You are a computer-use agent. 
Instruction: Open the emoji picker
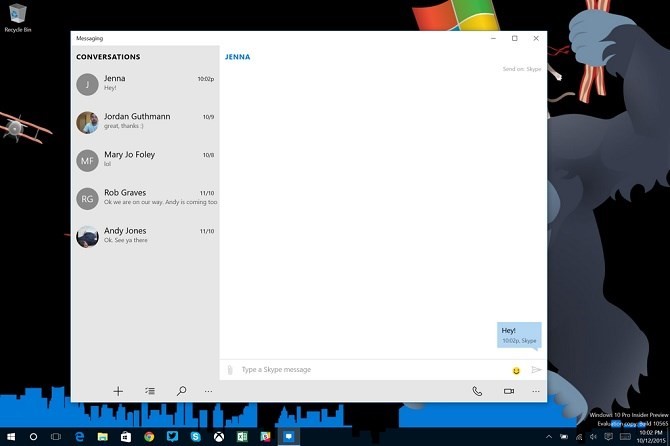[516, 370]
